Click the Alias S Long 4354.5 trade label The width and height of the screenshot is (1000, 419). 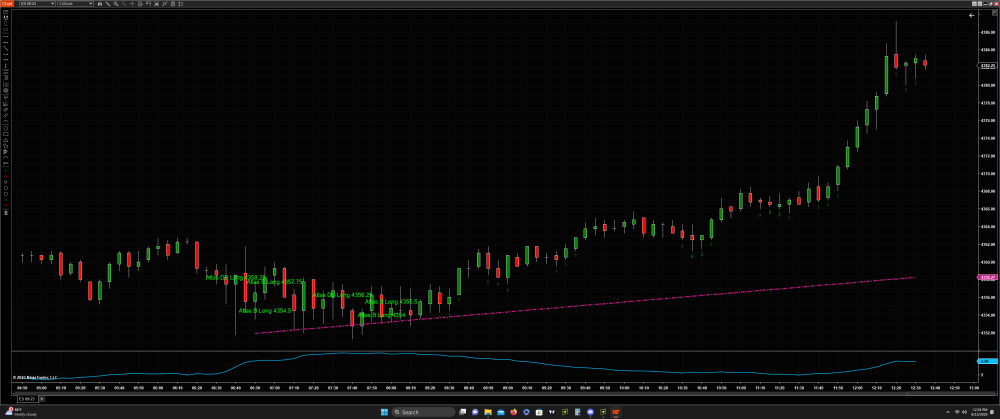[267, 310]
